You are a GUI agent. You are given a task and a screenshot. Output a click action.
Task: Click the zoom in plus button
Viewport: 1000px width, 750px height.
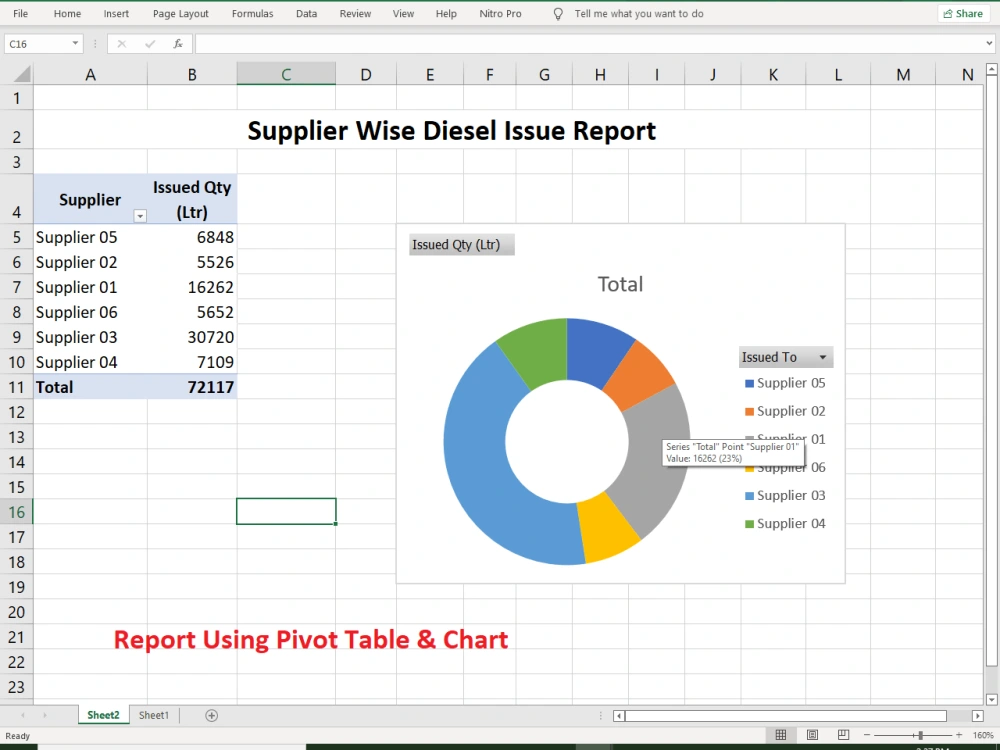coord(959,735)
